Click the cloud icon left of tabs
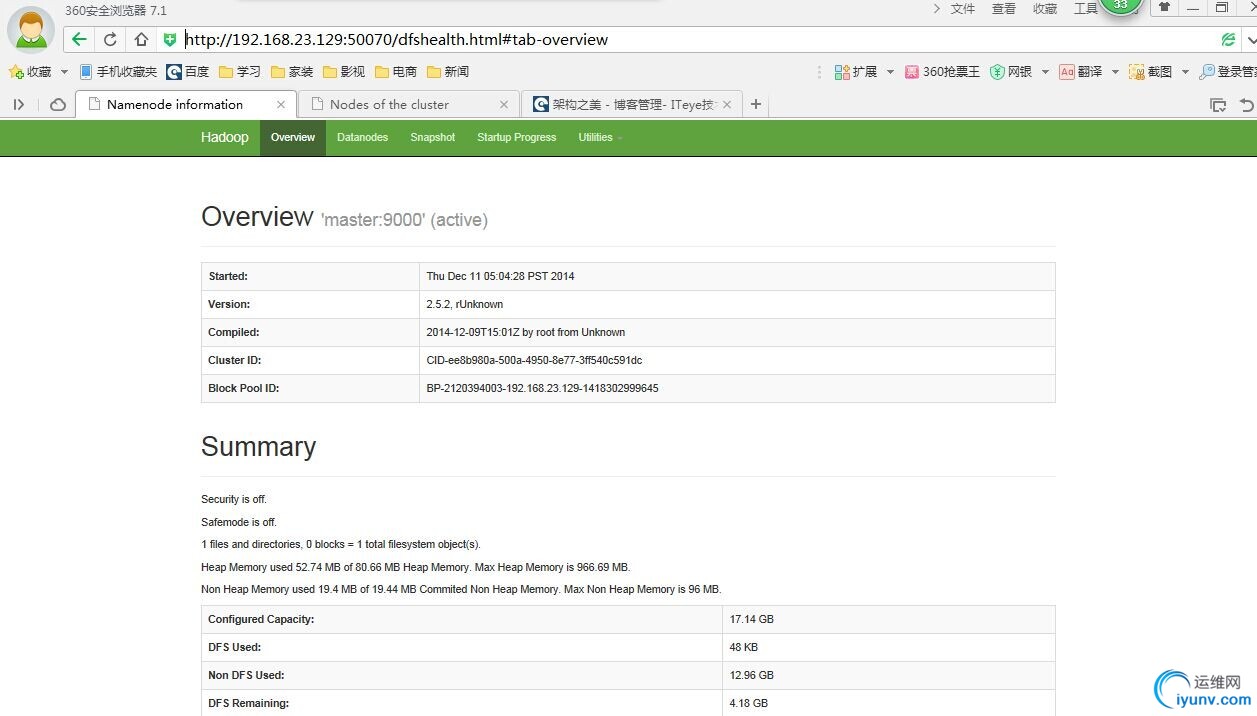1257x716 pixels. [58, 104]
